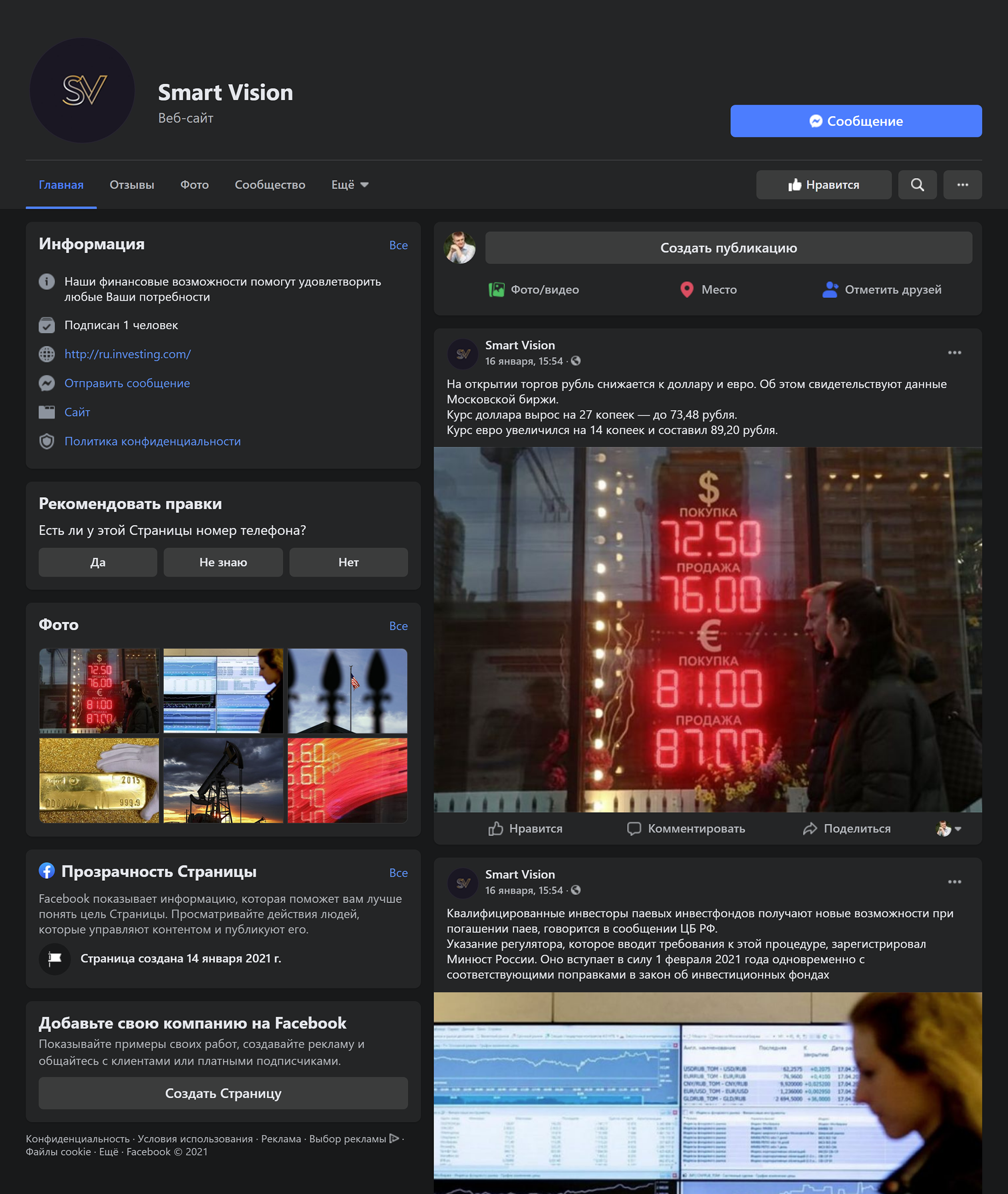
Task: Click the Facebook logo in Прозрачность Страницы
Action: 47,870
